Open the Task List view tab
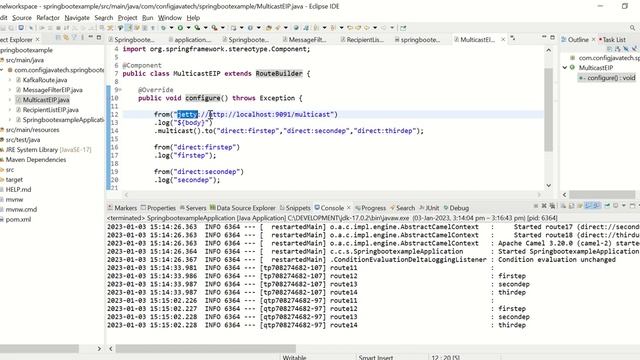Image resolution: width=640 pixels, height=360 pixels. [612, 40]
